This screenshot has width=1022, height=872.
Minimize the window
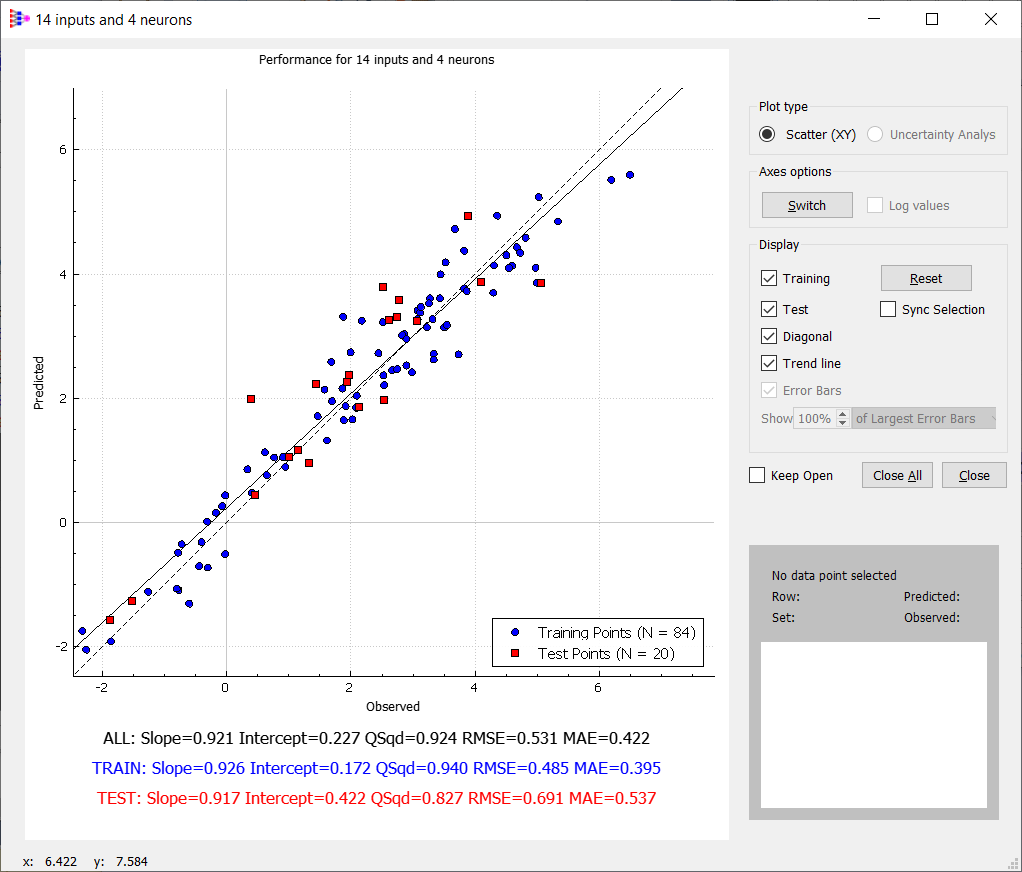pos(873,20)
